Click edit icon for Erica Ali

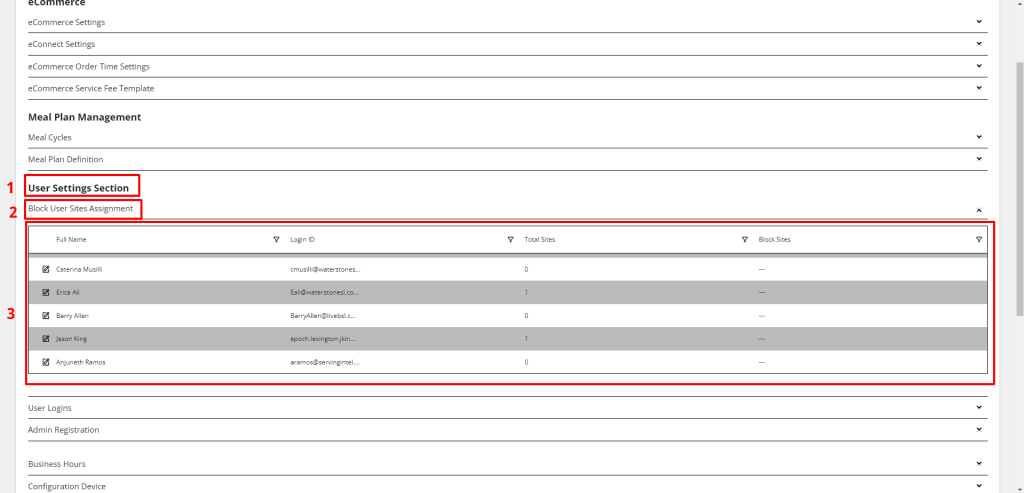pos(46,292)
